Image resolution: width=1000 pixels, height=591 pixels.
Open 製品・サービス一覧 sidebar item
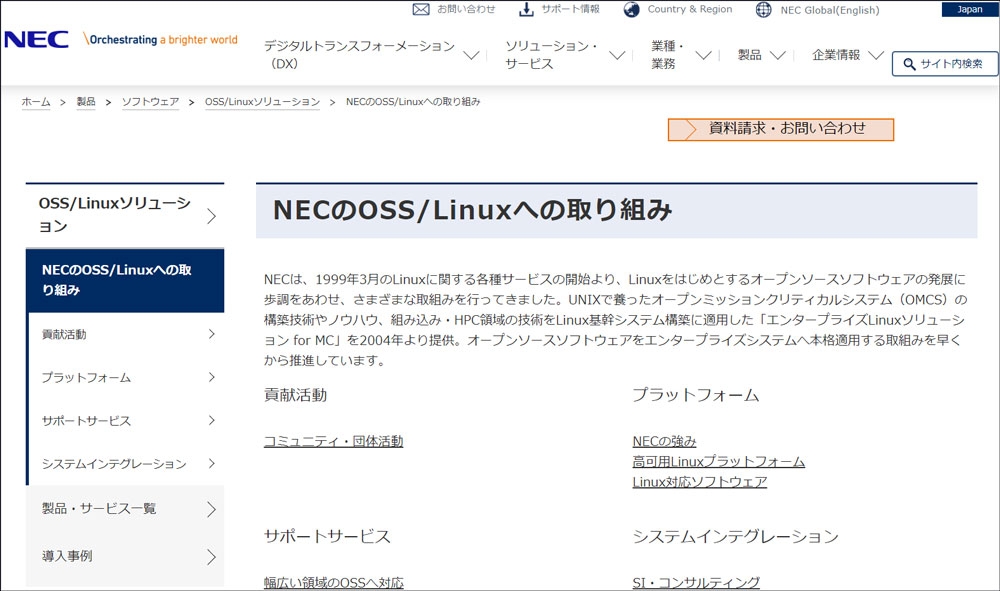click(99, 509)
